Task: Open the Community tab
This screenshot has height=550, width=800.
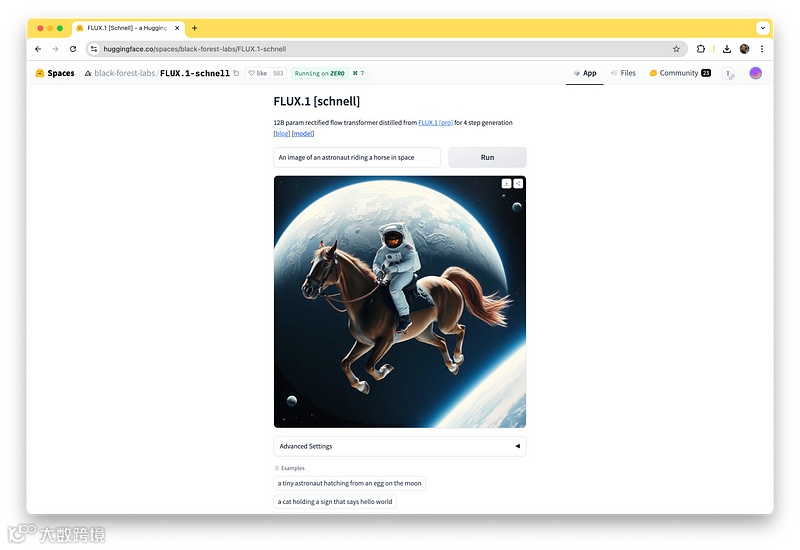Action: [x=680, y=73]
